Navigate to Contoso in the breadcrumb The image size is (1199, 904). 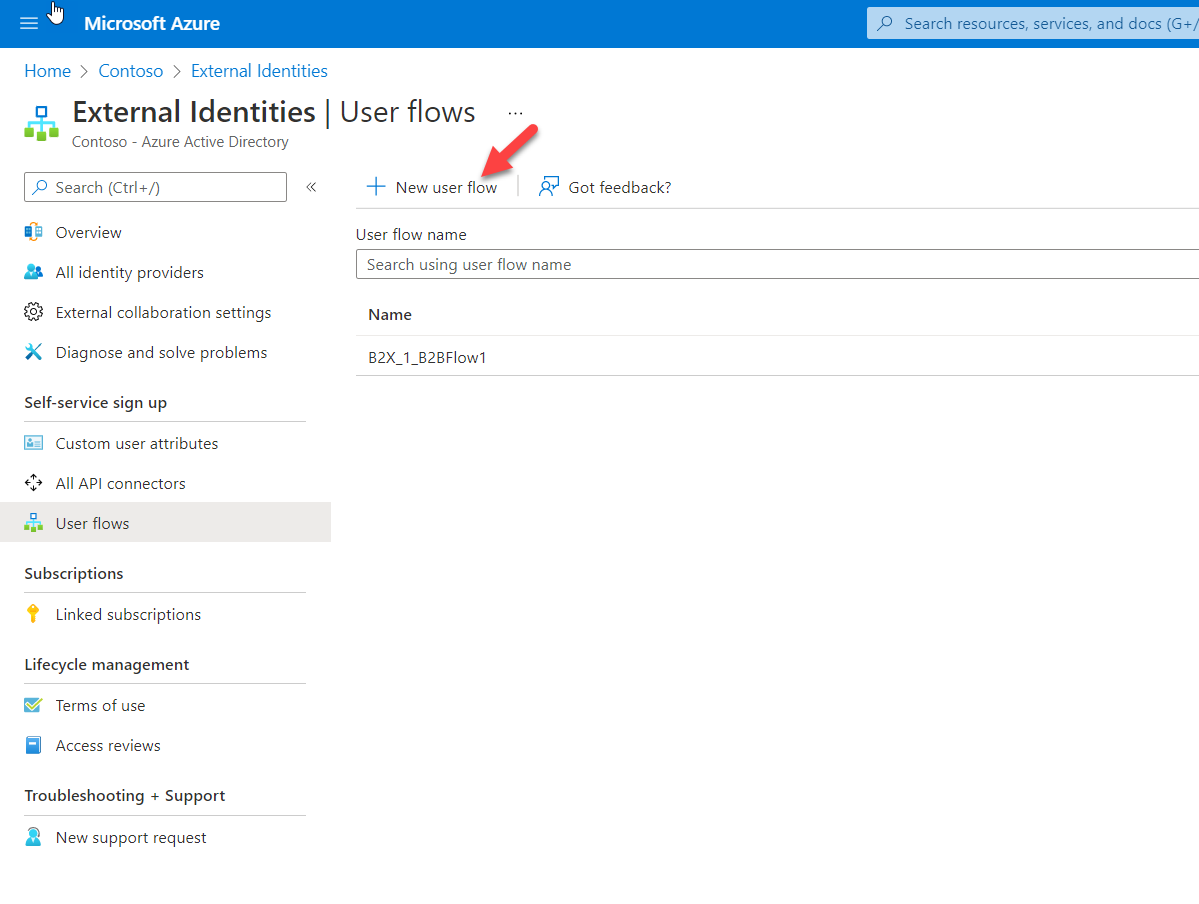pos(131,71)
